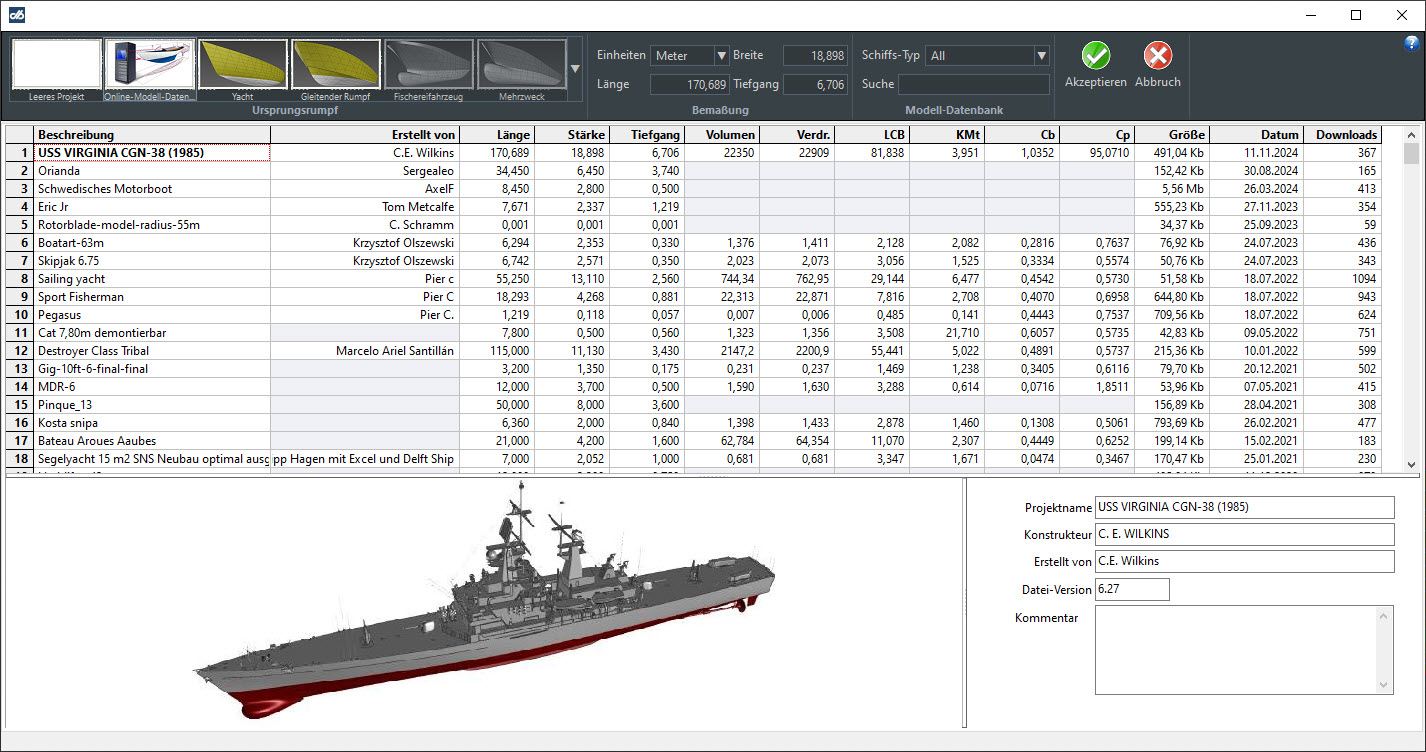Click the Projektname text field
This screenshot has width=1426, height=752.
1244,507
